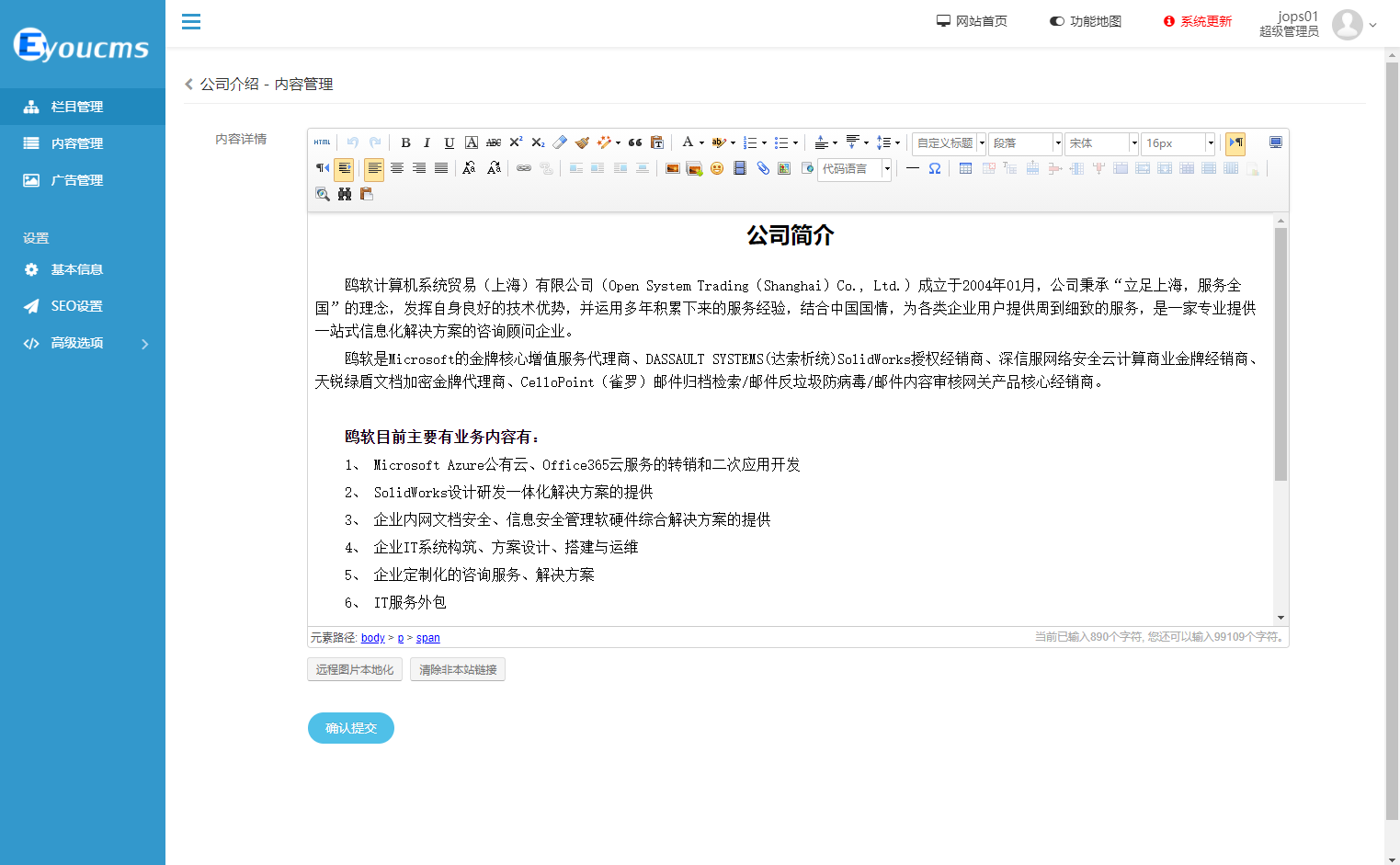This screenshot has width=1400, height=865.
Task: Insert emoticon smiley
Action: 717,168
